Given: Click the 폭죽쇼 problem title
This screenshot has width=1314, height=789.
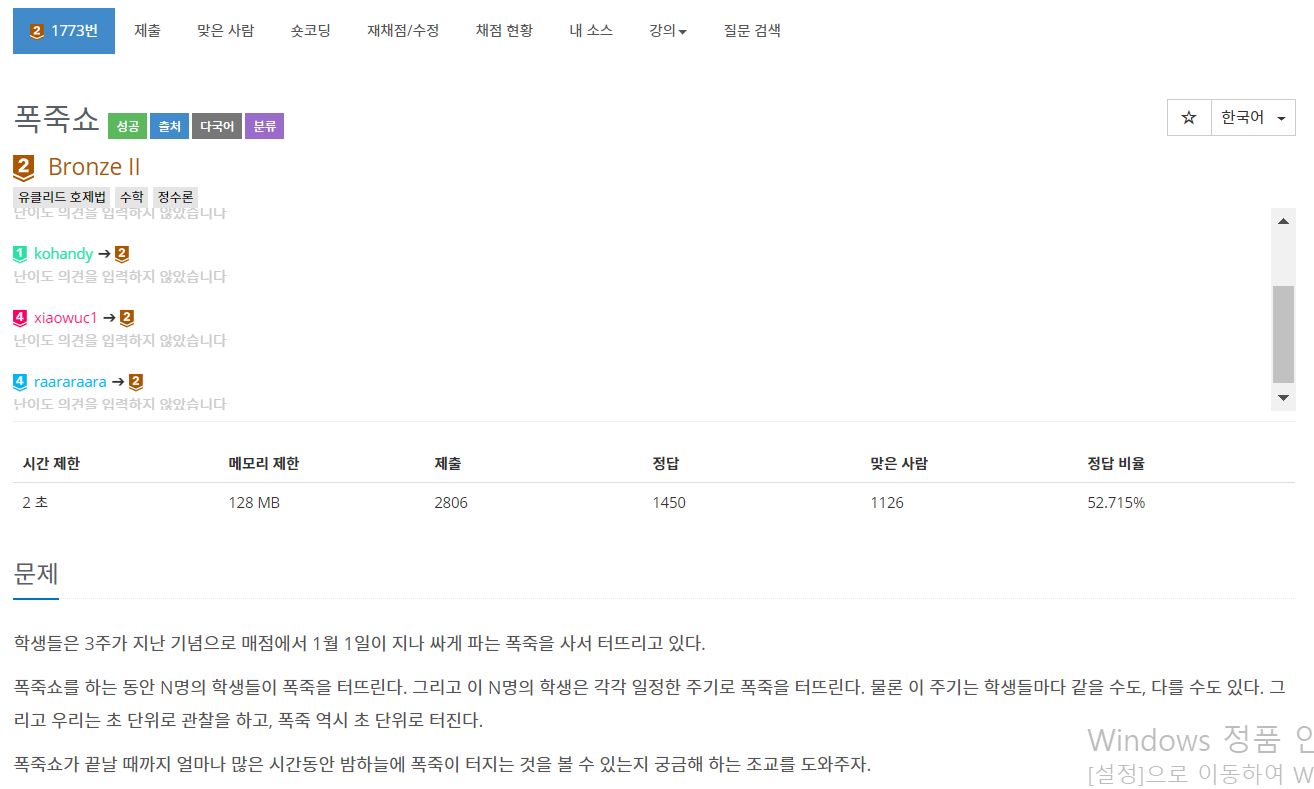Looking at the screenshot, I should [57, 121].
